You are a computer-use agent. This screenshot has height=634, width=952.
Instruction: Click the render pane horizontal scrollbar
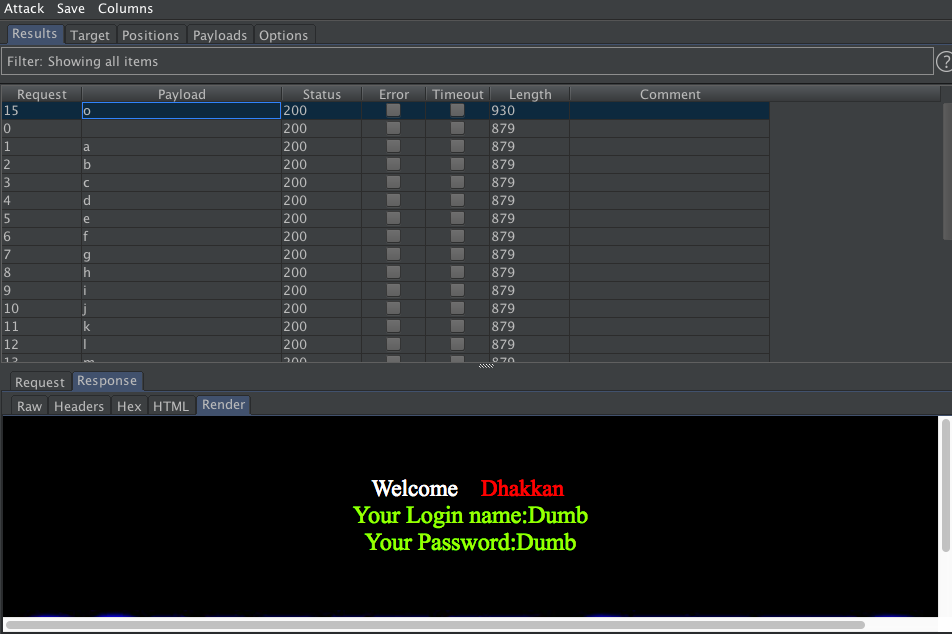click(435, 624)
